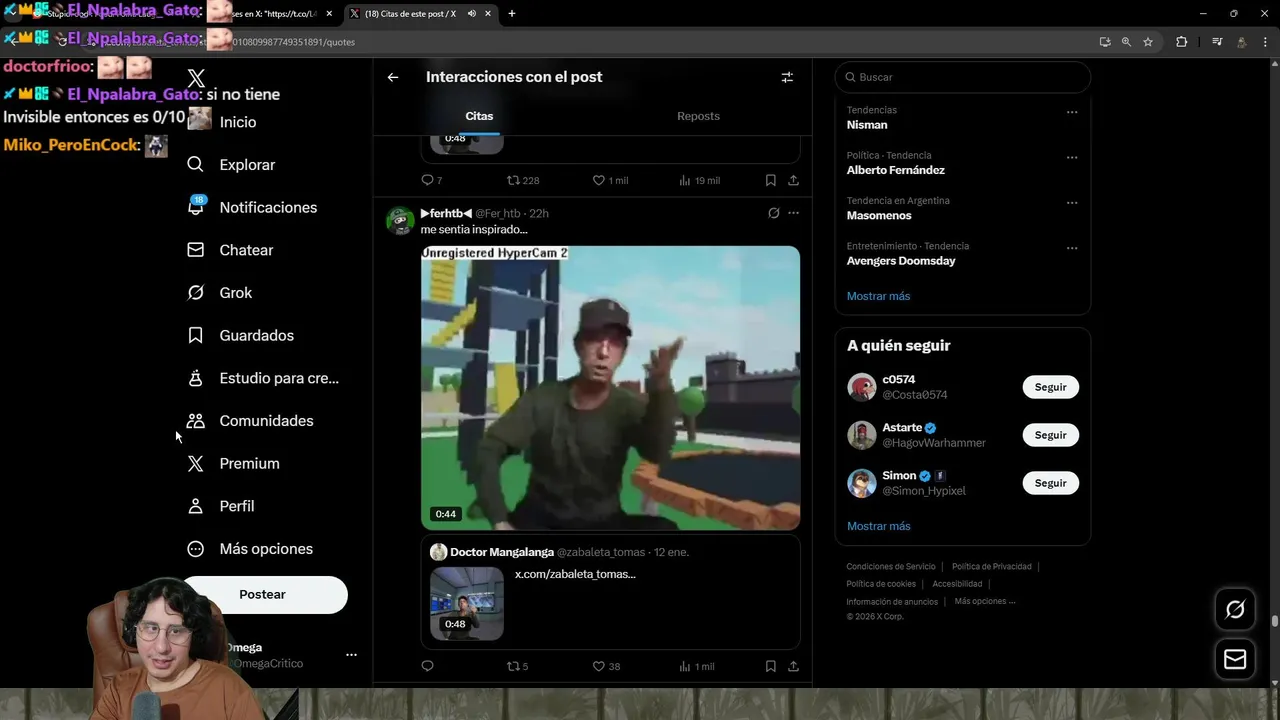Play the Unregistered HyperCam video
Screen dimensions: 1280x720
pos(610,388)
